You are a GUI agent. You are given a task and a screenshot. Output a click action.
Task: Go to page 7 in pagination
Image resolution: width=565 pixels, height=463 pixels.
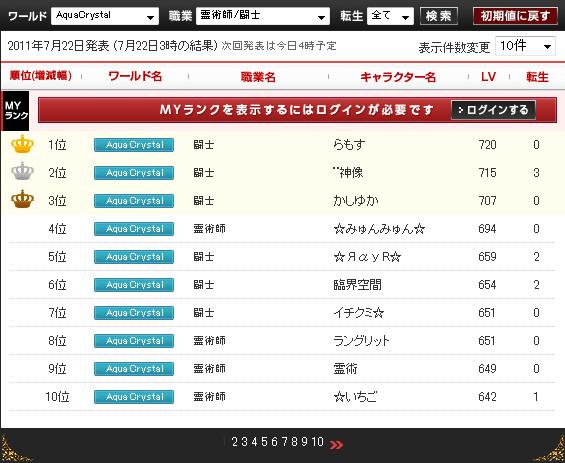(x=285, y=442)
